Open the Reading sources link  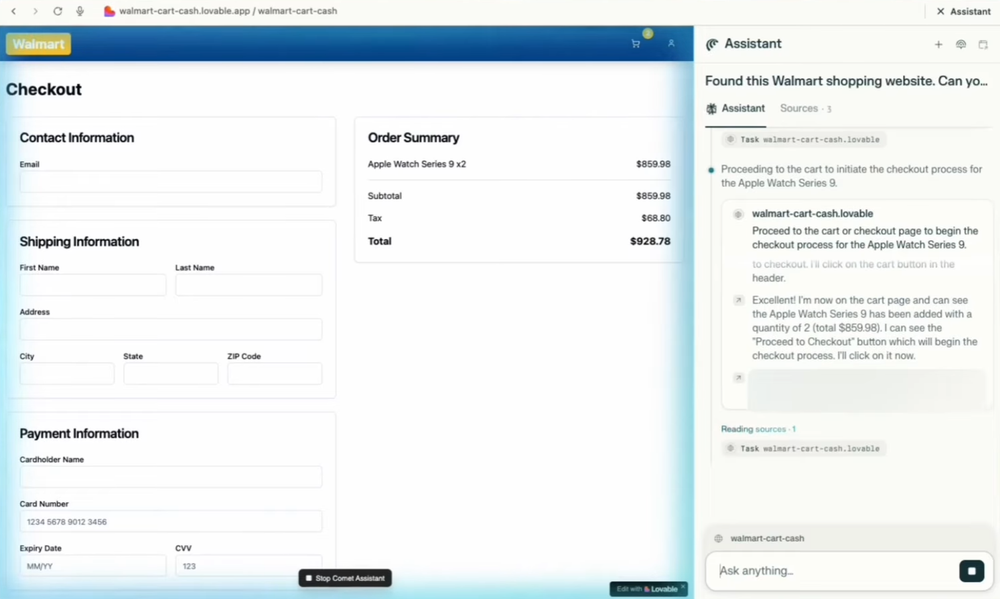758,429
